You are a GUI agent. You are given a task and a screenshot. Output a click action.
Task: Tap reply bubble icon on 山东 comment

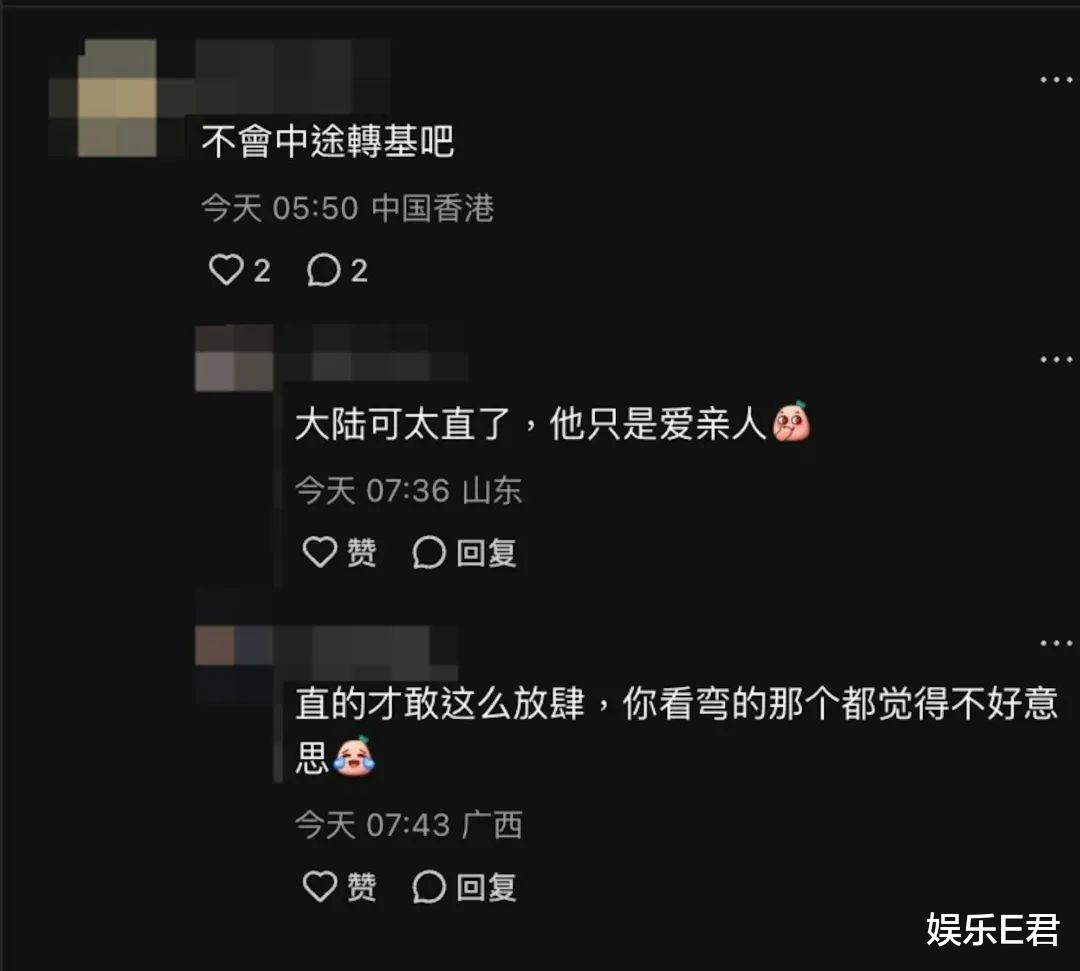click(428, 552)
